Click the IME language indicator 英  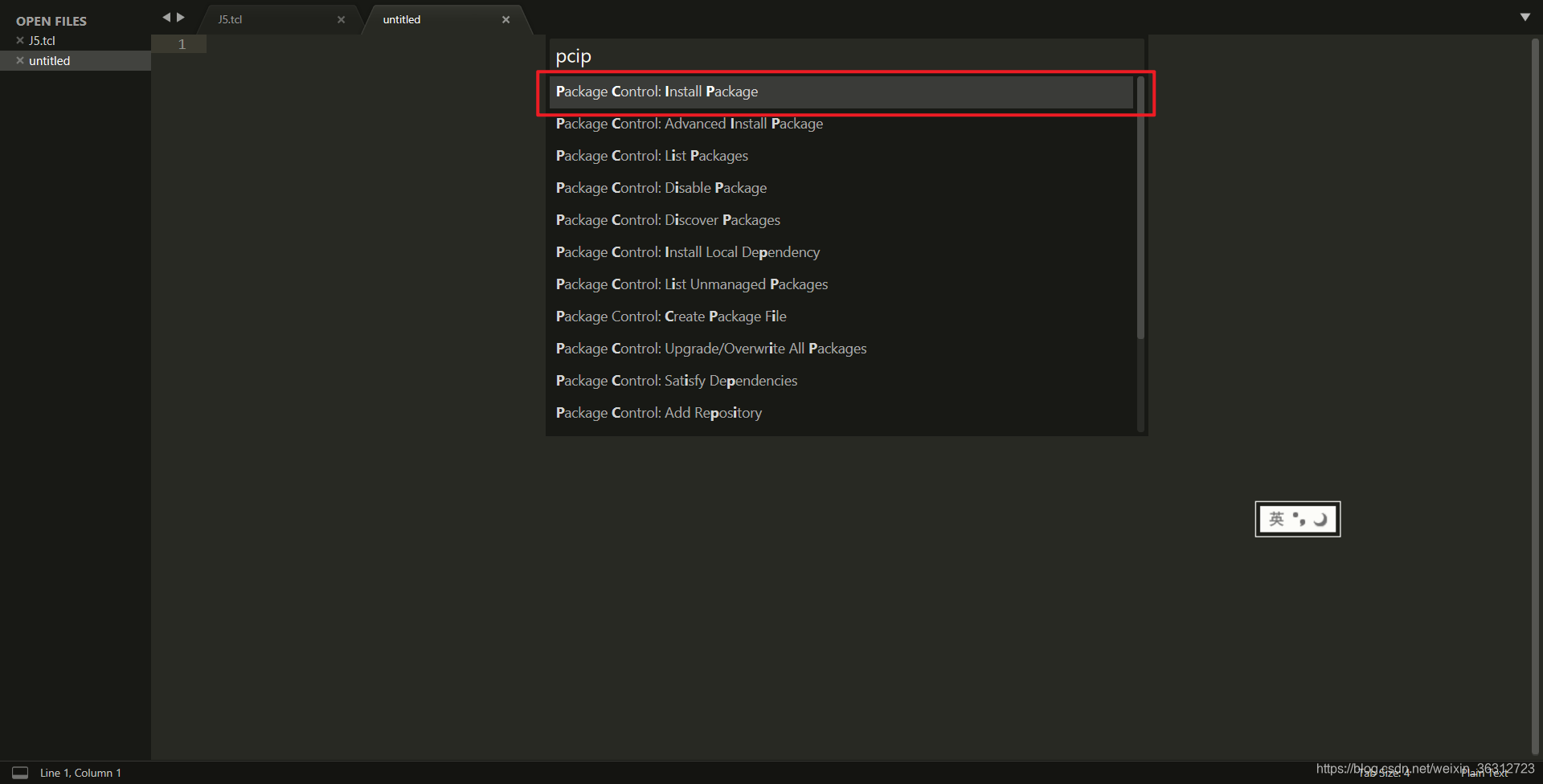[1276, 519]
